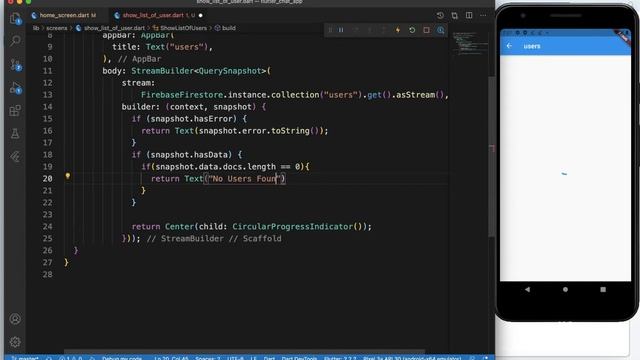
Task: Close the unsaved show_list_of_user.dart tab dot
Action: coord(200,16)
